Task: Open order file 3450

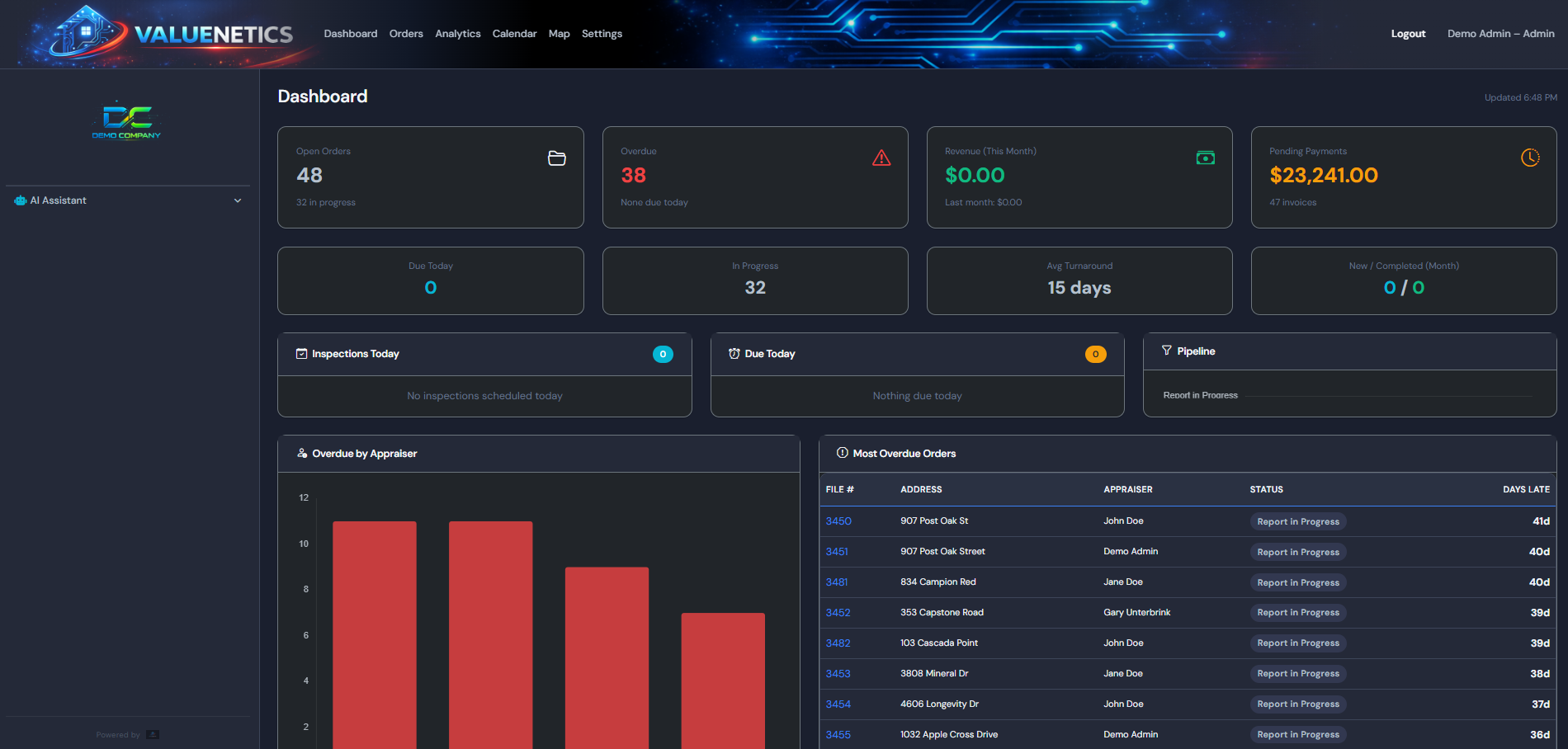Action: pyautogui.click(x=838, y=521)
